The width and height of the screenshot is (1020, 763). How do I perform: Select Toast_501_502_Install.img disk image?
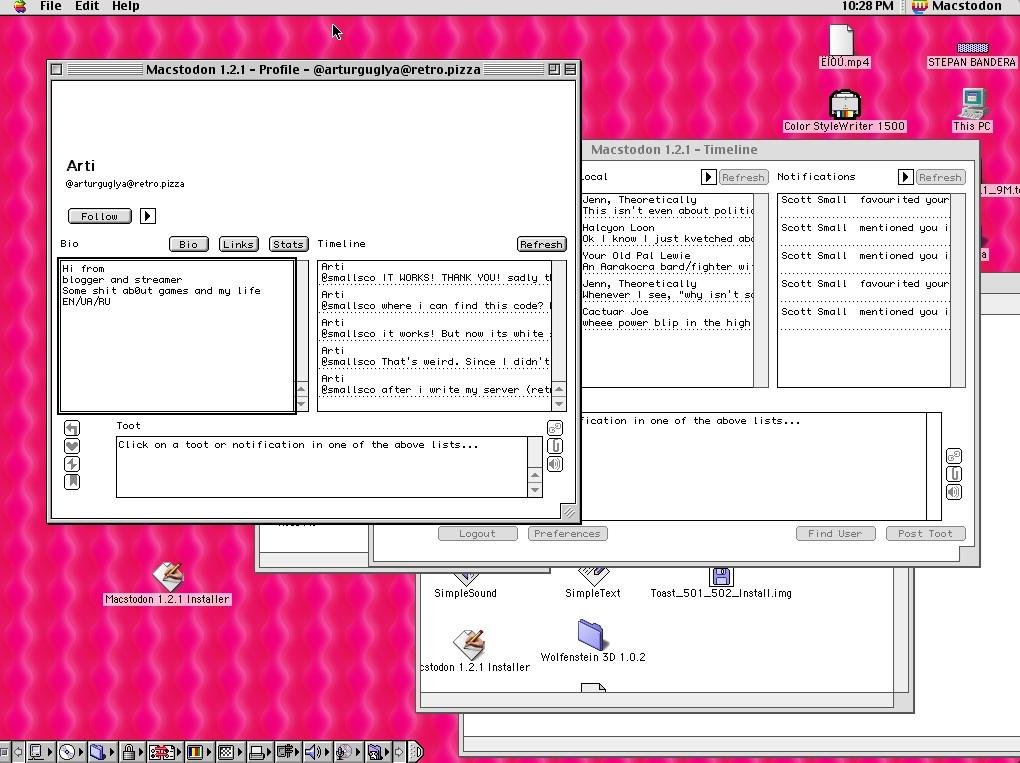(721, 584)
